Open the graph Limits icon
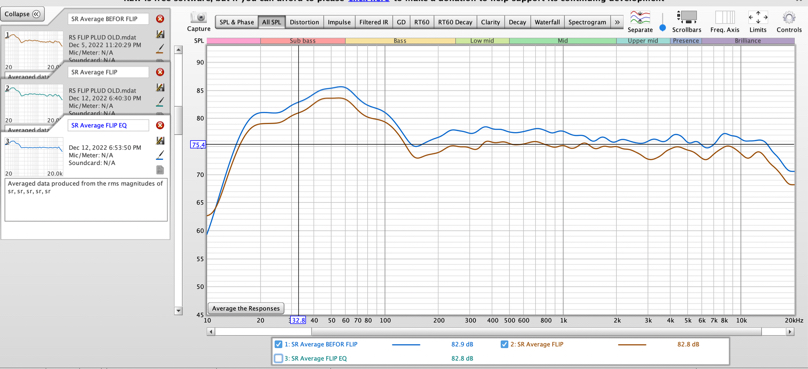The height and width of the screenshot is (369, 808). pyautogui.click(x=758, y=18)
